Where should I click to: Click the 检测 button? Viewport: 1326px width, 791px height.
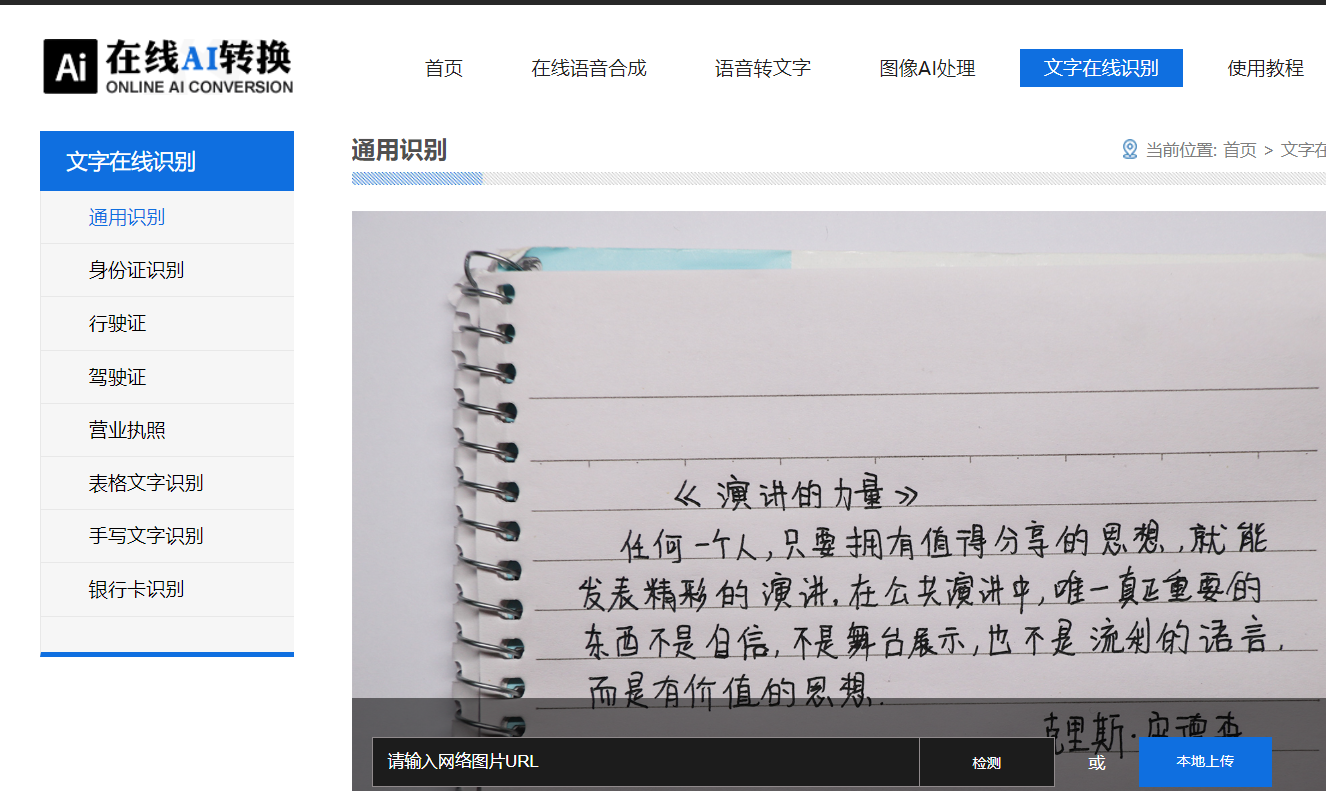point(987,762)
